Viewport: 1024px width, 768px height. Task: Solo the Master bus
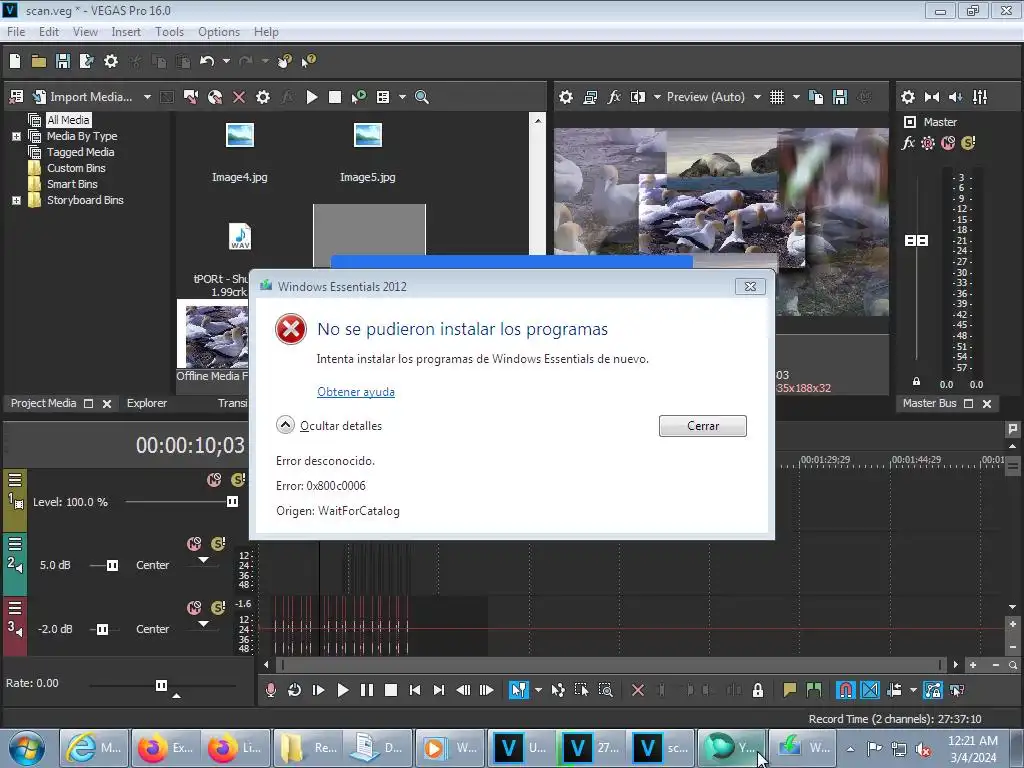click(968, 143)
